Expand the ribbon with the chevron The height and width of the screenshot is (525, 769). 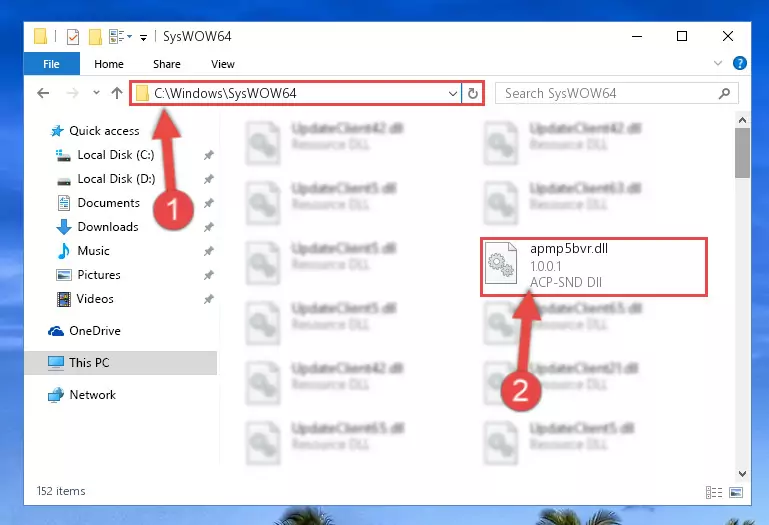(x=718, y=63)
